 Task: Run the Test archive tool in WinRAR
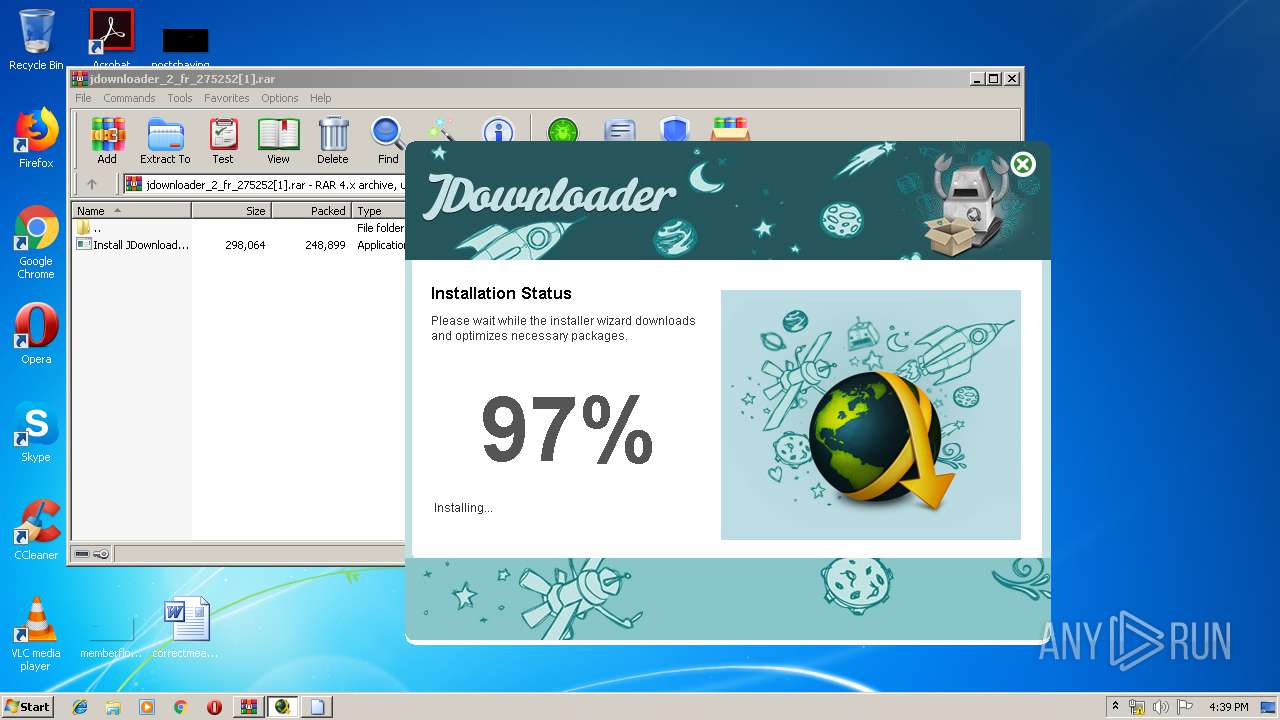[x=223, y=141]
